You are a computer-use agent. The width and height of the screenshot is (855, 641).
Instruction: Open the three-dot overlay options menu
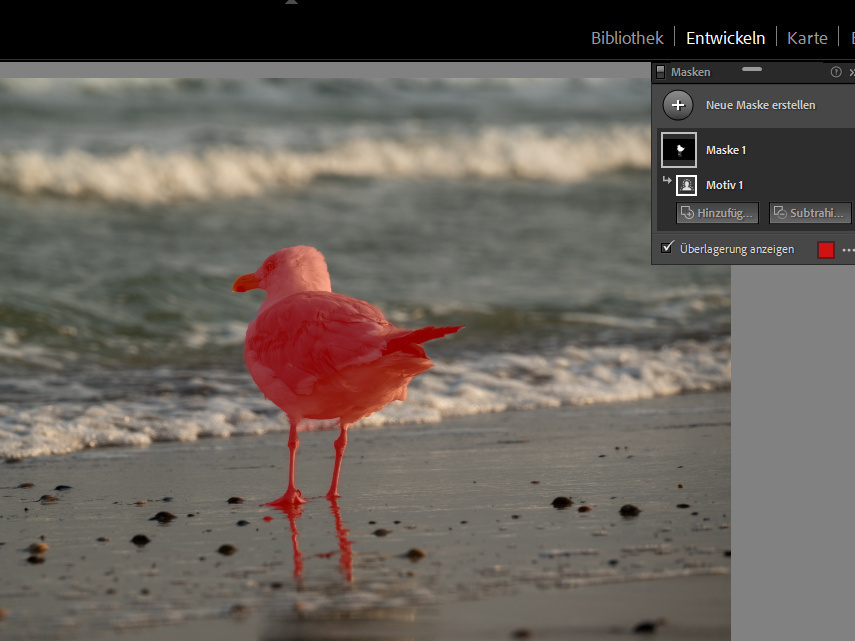pos(848,250)
